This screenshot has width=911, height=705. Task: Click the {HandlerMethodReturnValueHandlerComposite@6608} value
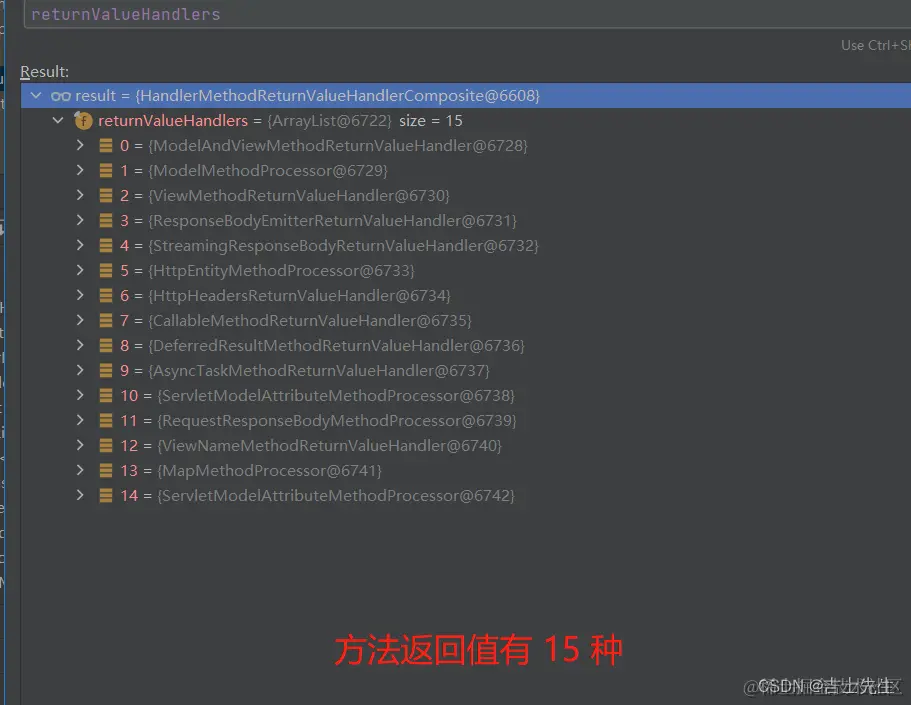click(x=338, y=95)
